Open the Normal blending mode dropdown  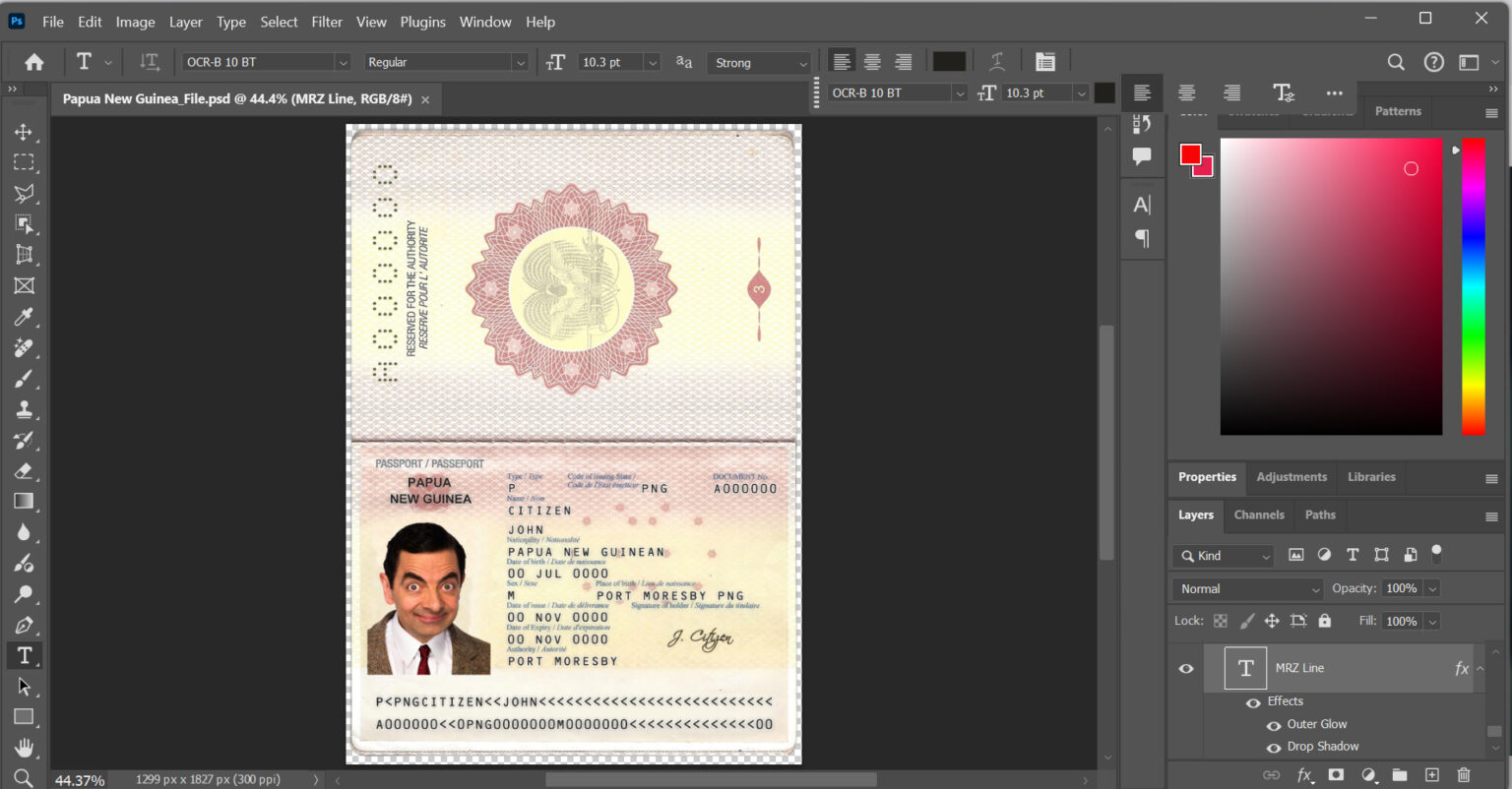1247,588
